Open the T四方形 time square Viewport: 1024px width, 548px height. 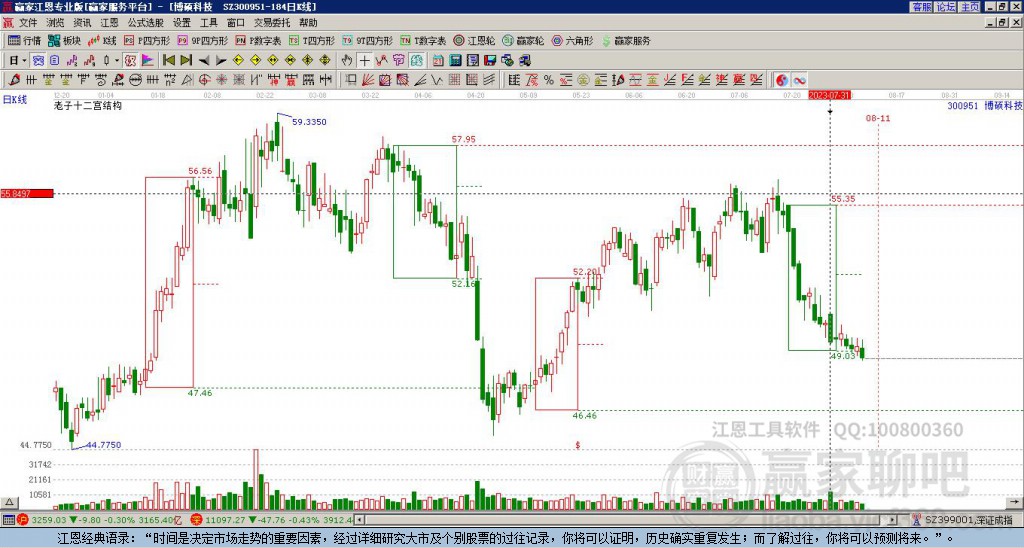click(312, 40)
